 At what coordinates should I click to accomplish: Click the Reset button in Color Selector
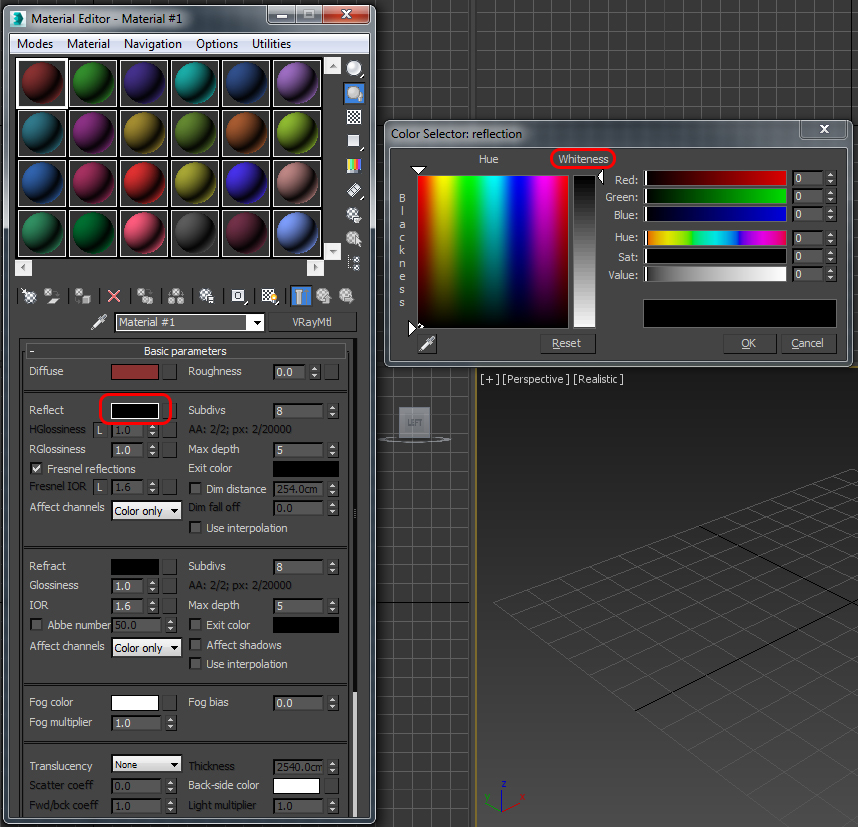pyautogui.click(x=566, y=343)
